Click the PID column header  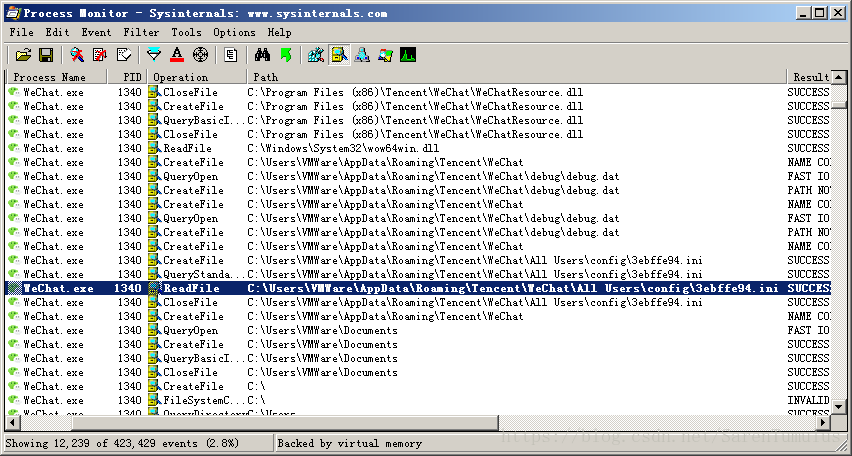click(127, 77)
